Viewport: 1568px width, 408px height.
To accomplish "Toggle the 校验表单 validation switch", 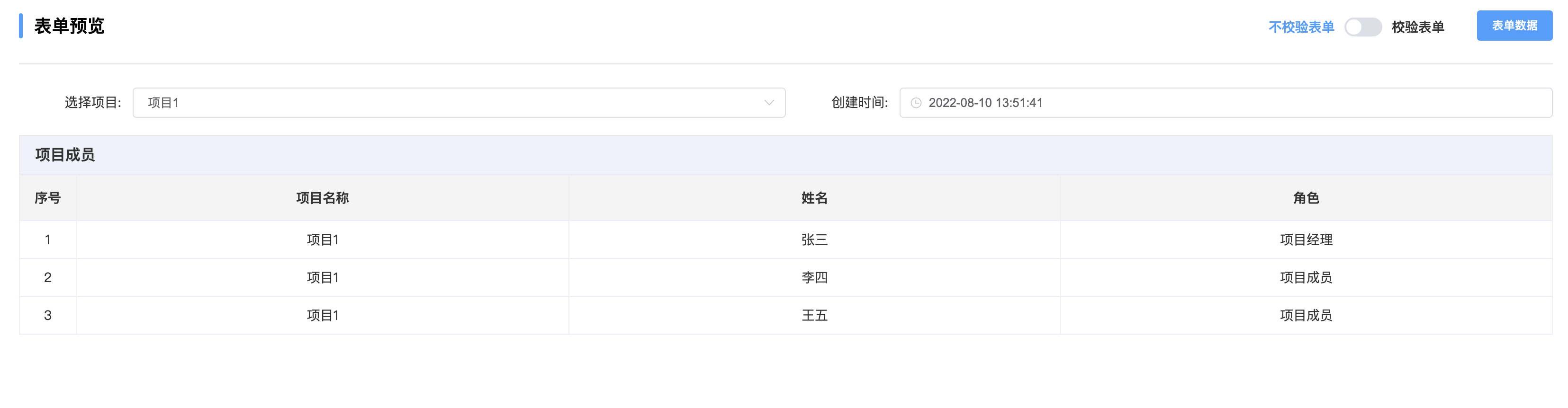I will pyautogui.click(x=1363, y=27).
